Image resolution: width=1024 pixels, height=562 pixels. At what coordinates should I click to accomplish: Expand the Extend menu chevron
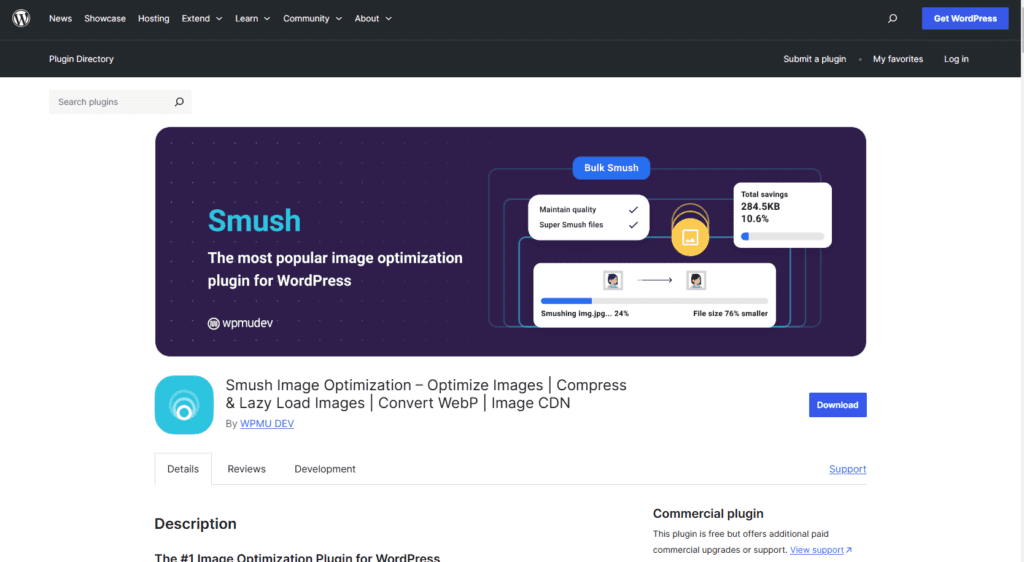(219, 19)
